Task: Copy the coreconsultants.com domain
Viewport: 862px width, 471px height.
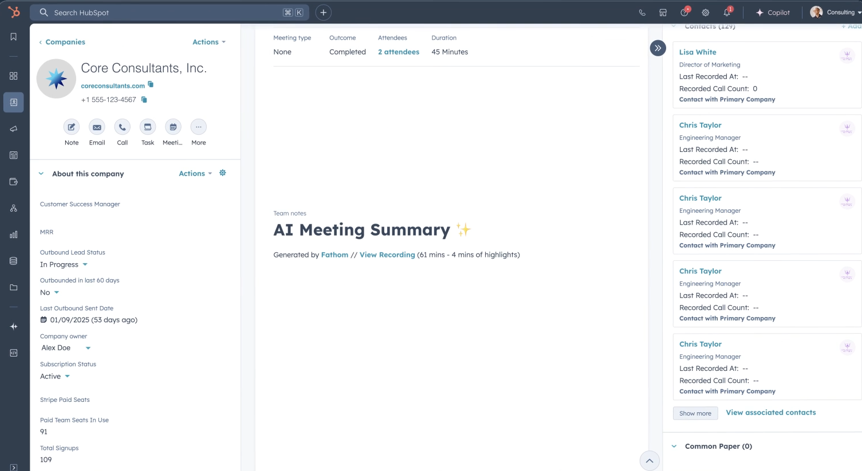Action: point(151,85)
